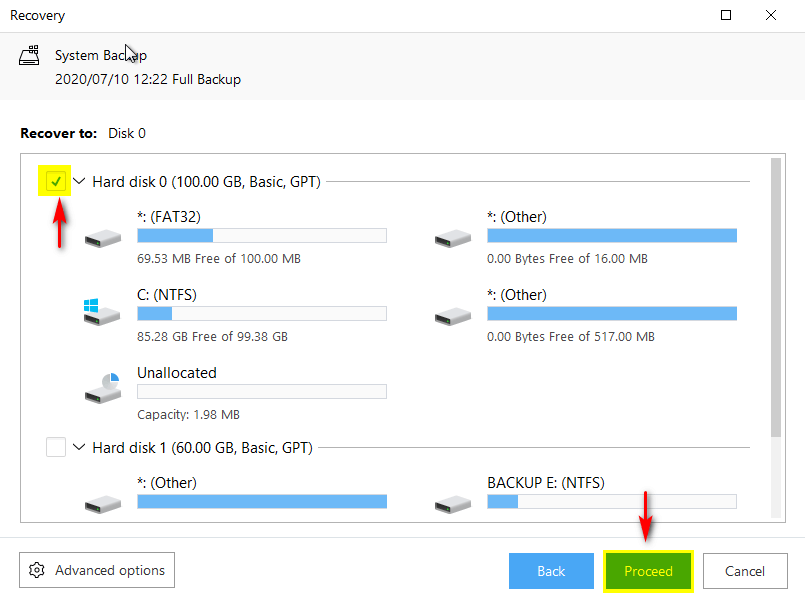Image resolution: width=805 pixels, height=603 pixels.
Task: Cancel the recovery dialog
Action: 745,571
